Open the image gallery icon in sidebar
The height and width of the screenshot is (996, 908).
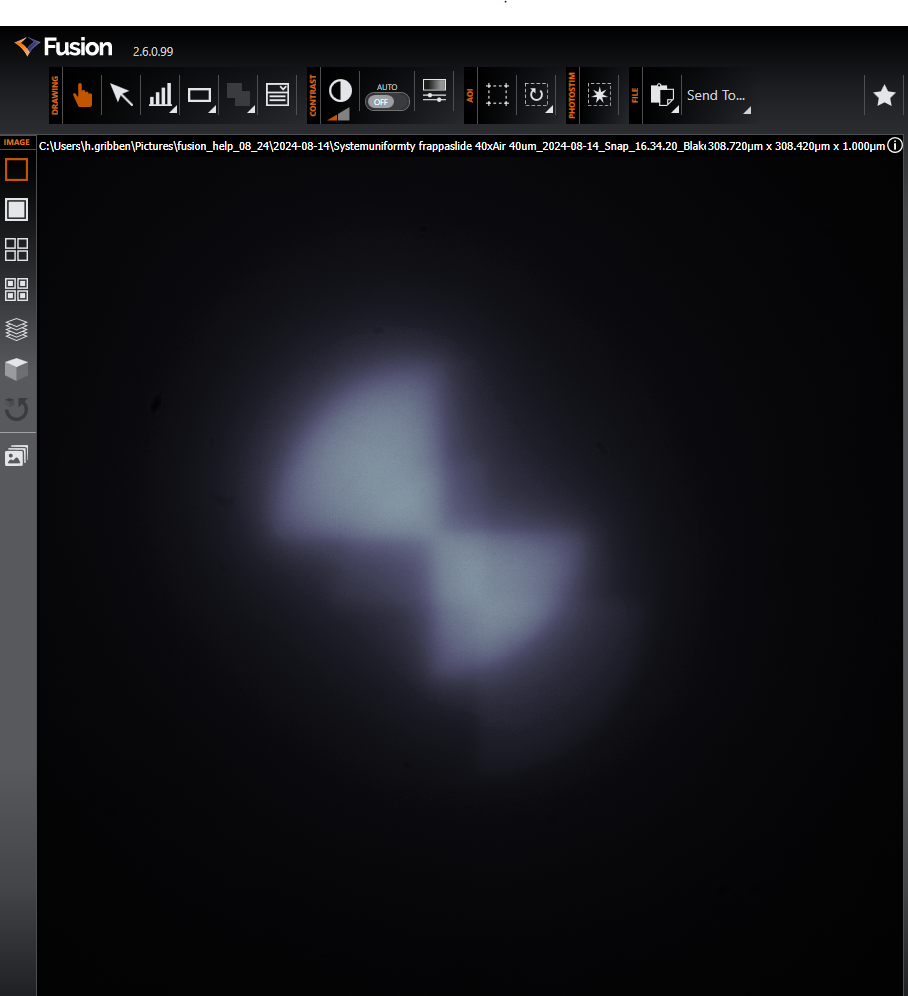coord(17,456)
